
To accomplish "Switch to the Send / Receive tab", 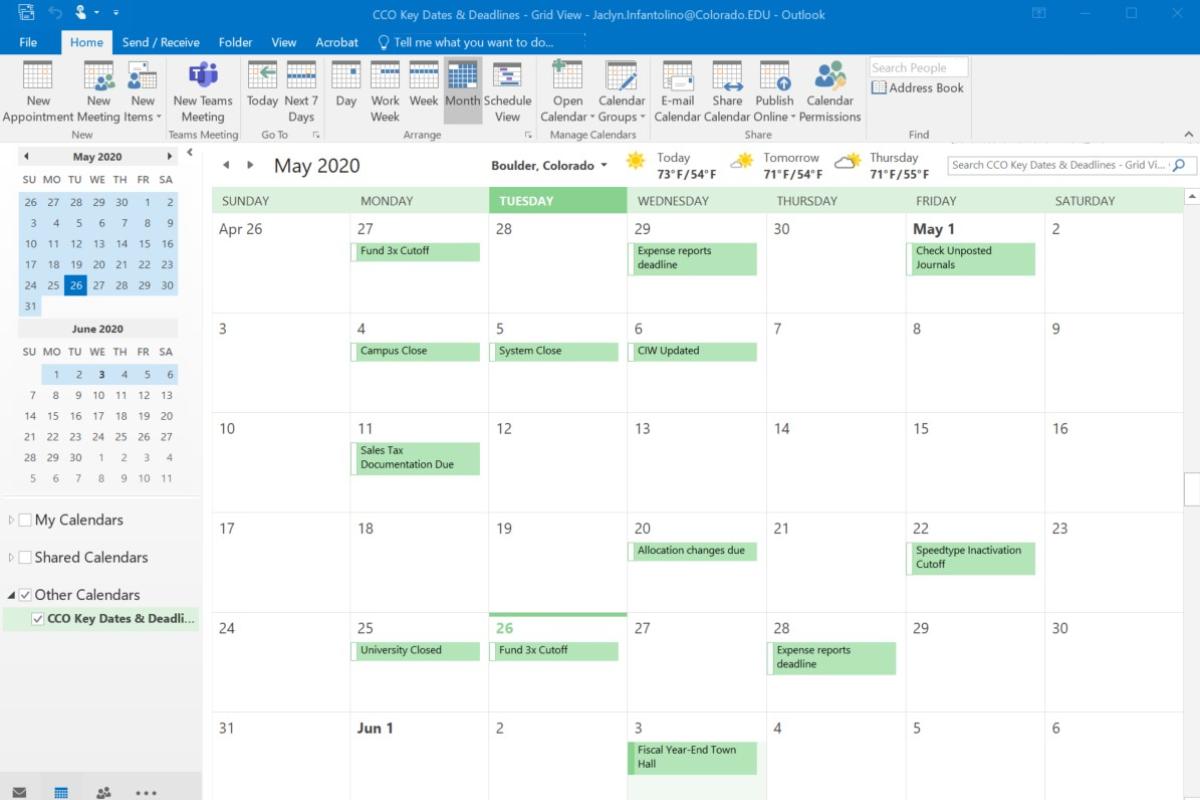I will coord(160,42).
